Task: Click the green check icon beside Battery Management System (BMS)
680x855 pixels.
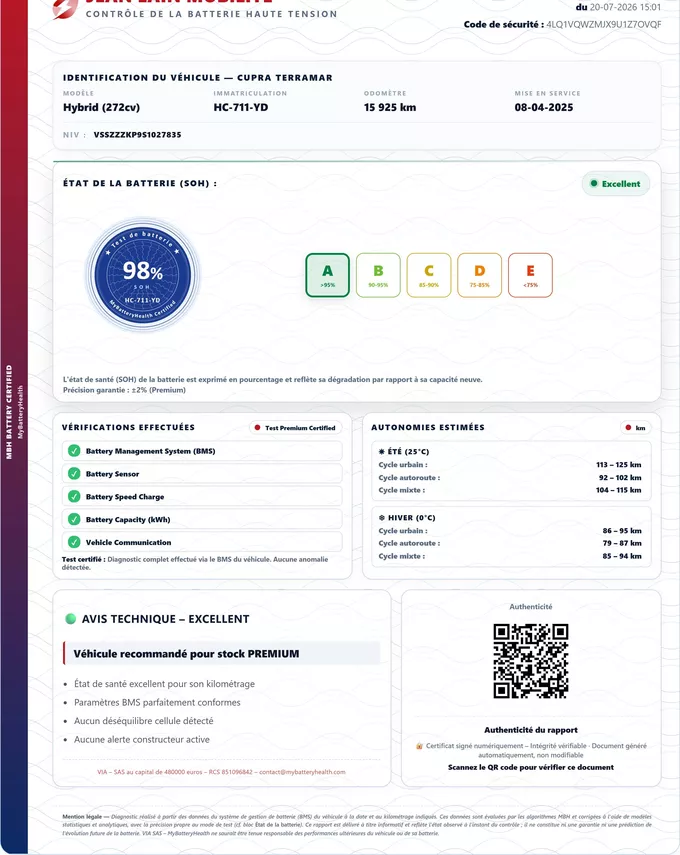Action: 74,451
